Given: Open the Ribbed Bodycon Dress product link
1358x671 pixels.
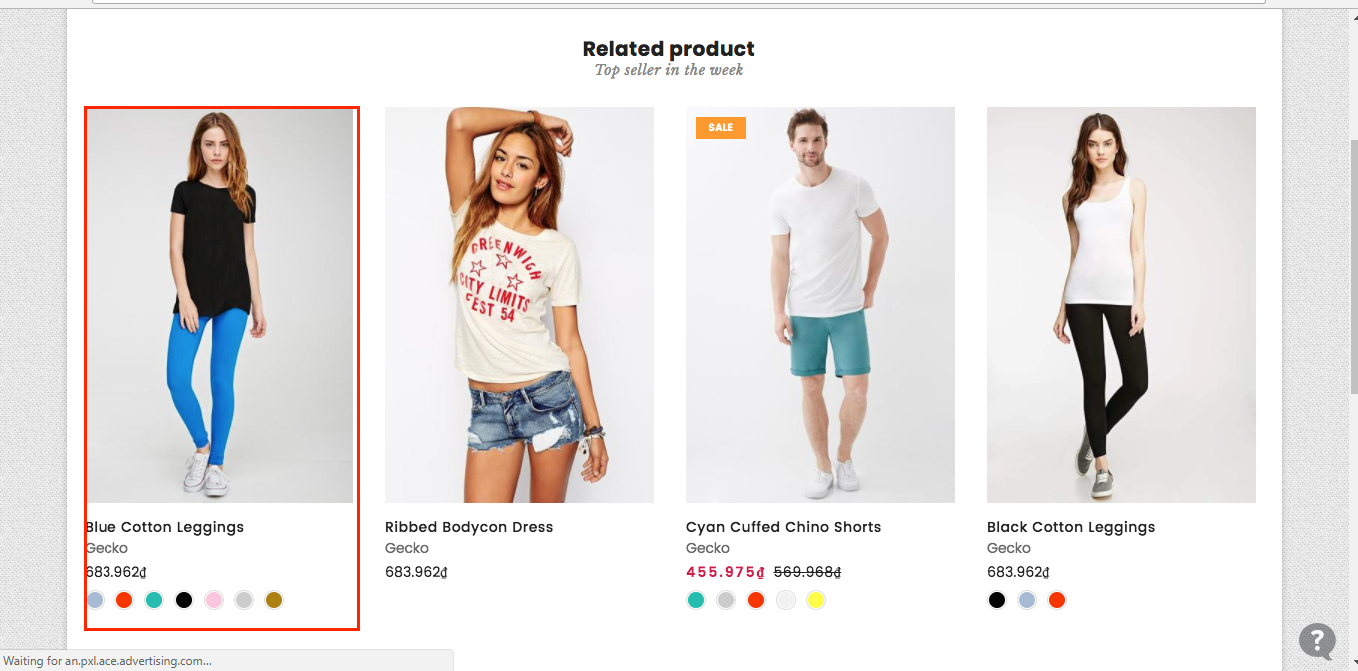Looking at the screenshot, I should [x=469, y=527].
